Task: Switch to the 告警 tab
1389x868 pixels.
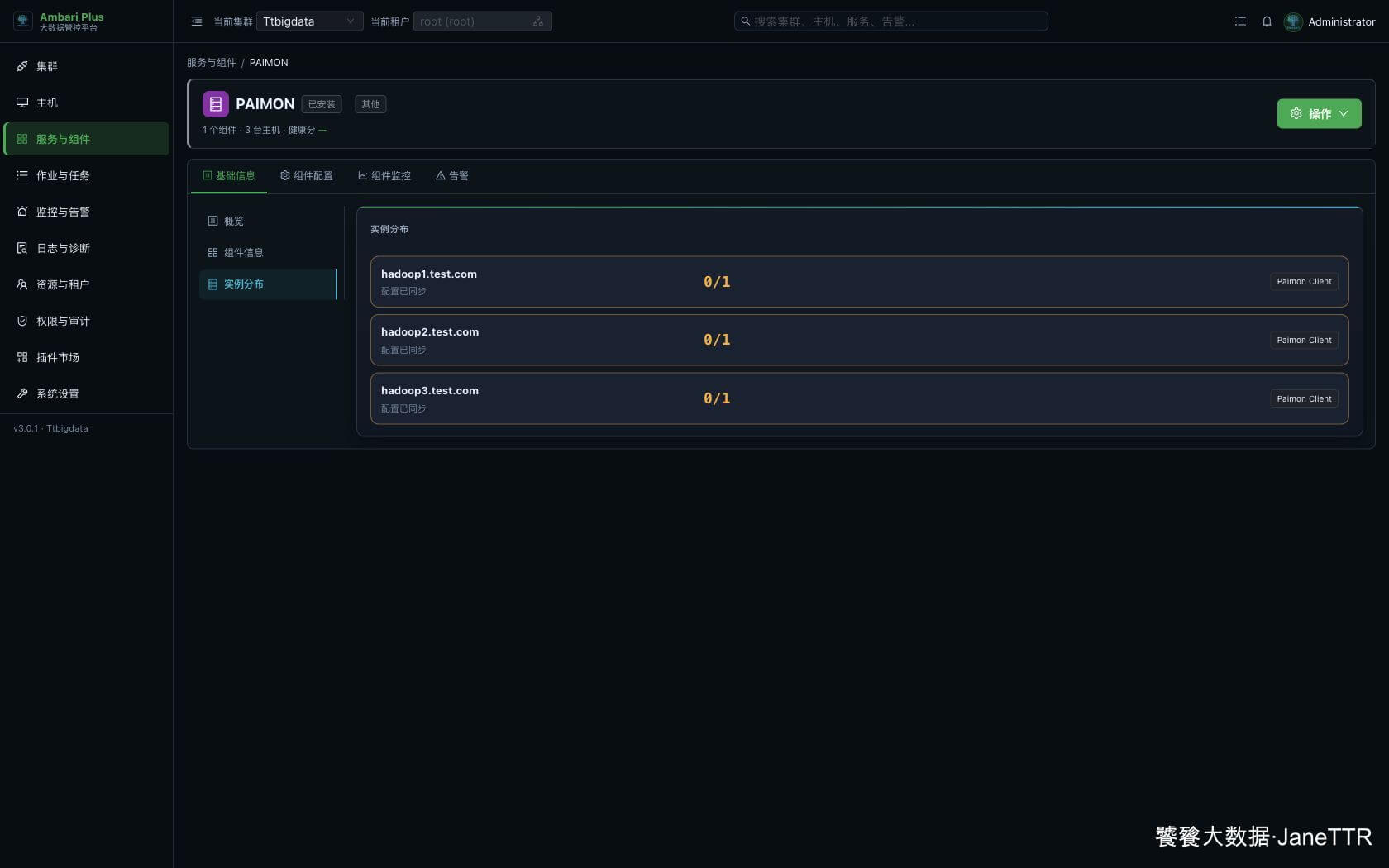Action: tap(452, 175)
